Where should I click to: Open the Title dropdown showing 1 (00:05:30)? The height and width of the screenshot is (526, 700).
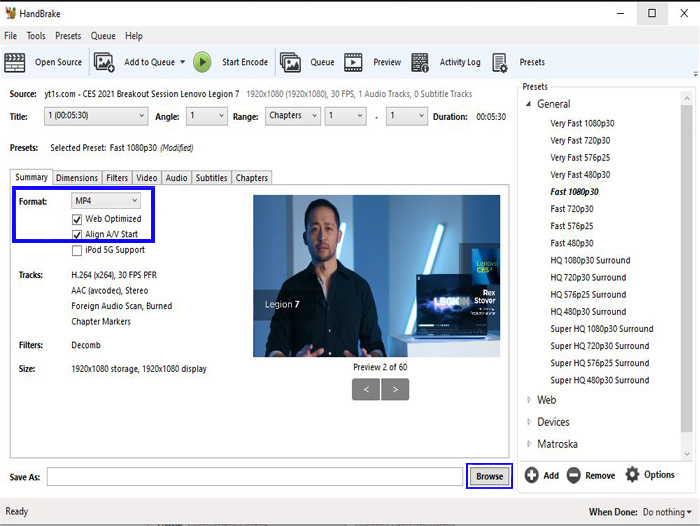click(x=96, y=116)
